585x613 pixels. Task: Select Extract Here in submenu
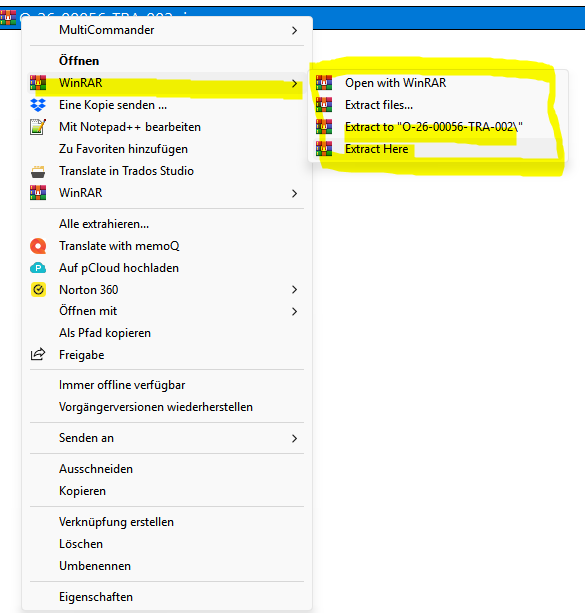point(438,149)
